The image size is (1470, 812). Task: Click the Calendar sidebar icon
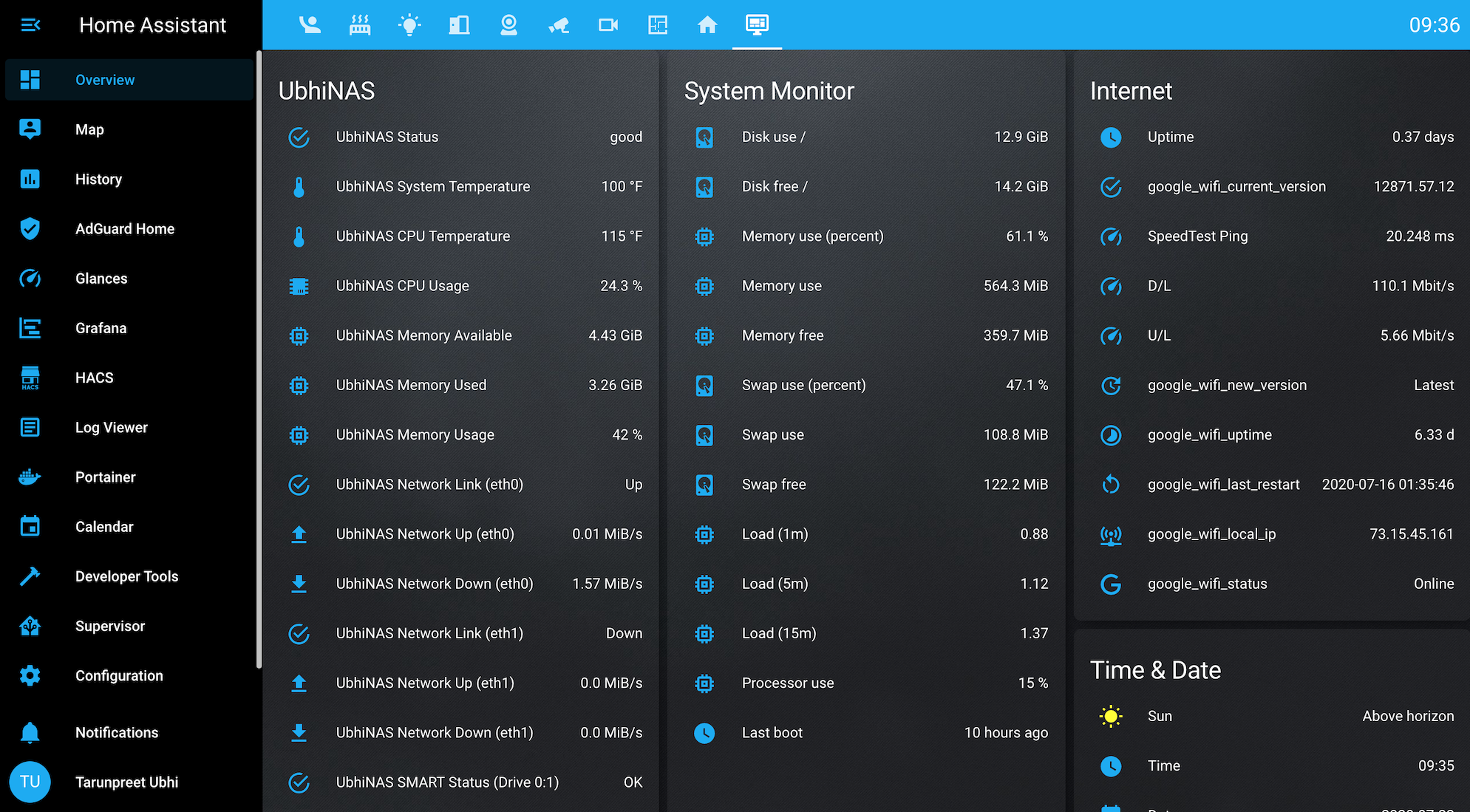point(30,525)
